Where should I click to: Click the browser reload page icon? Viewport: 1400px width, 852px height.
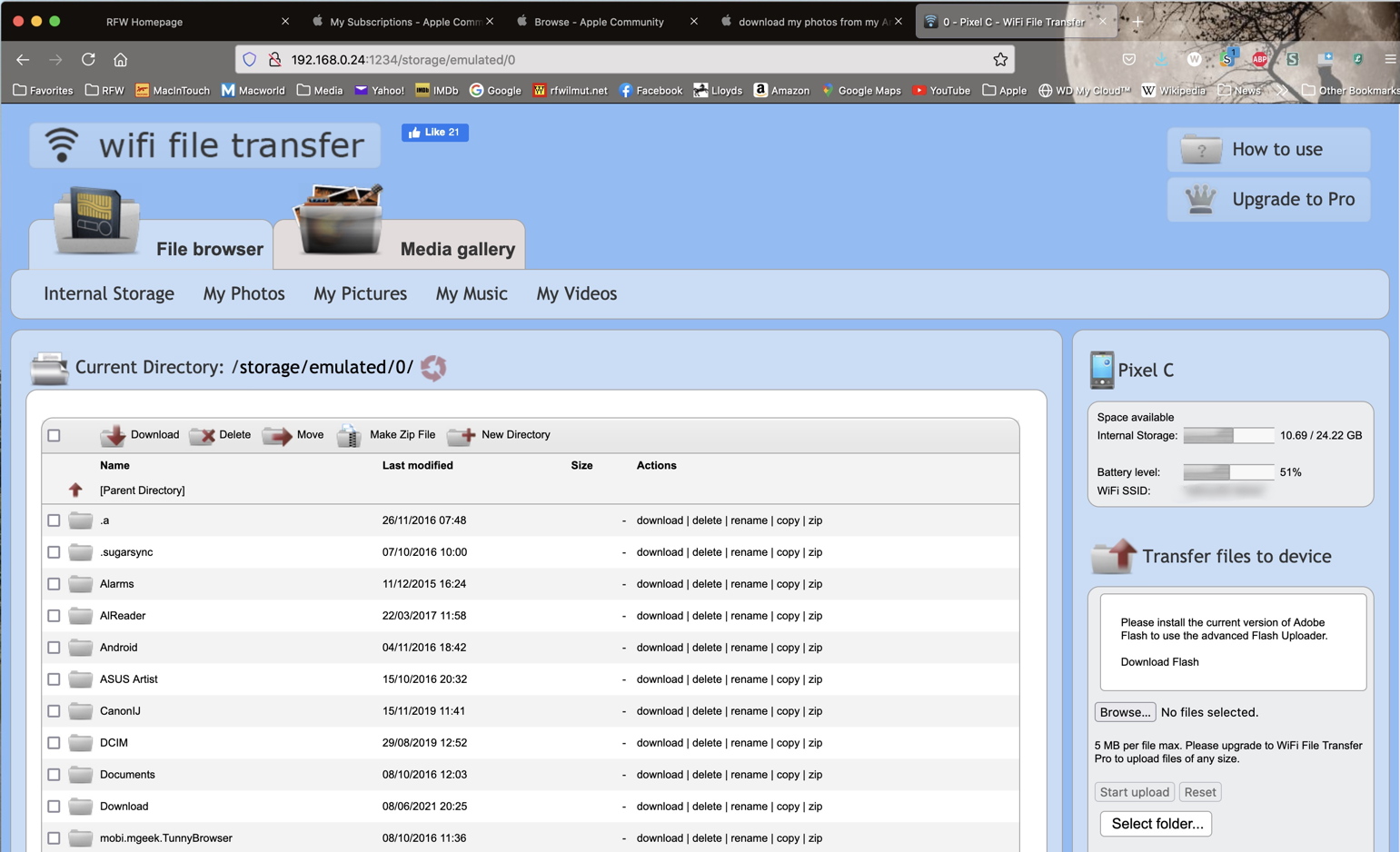pyautogui.click(x=88, y=59)
